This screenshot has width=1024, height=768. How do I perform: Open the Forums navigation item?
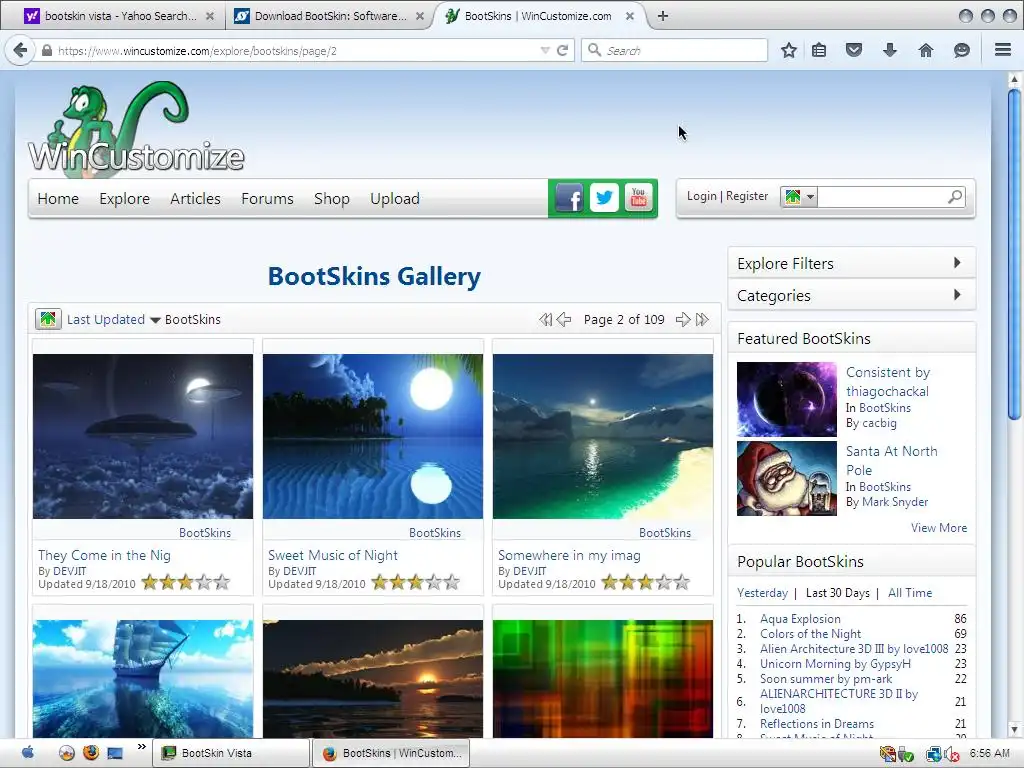267,199
